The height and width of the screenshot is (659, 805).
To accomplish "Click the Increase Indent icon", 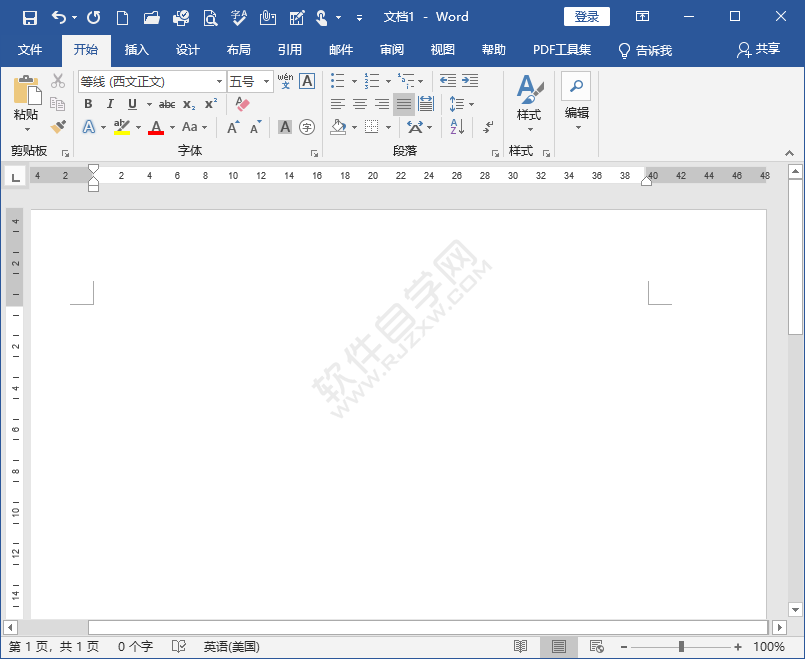I will pyautogui.click(x=469, y=81).
